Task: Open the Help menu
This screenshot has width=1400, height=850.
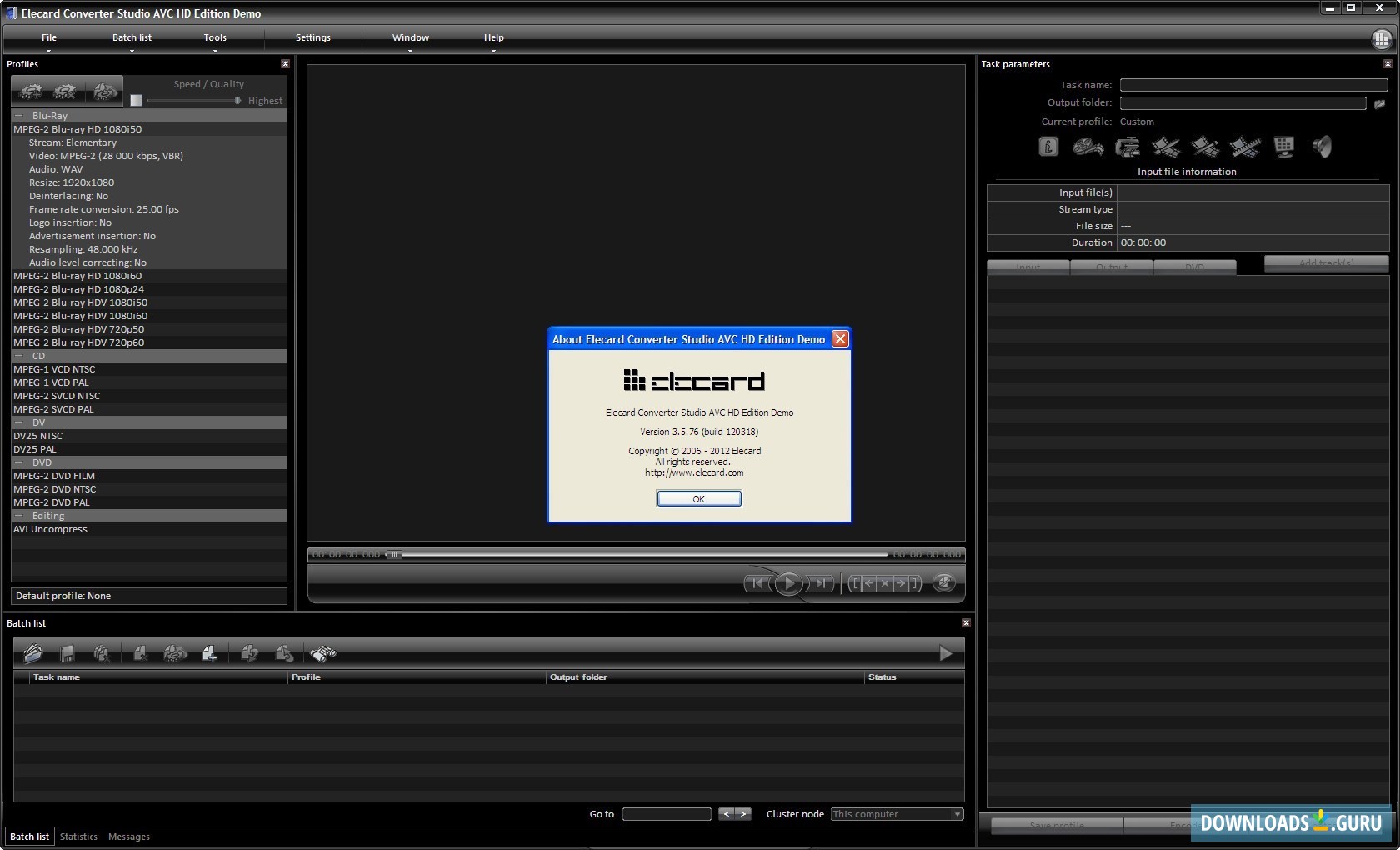Action: pos(494,37)
